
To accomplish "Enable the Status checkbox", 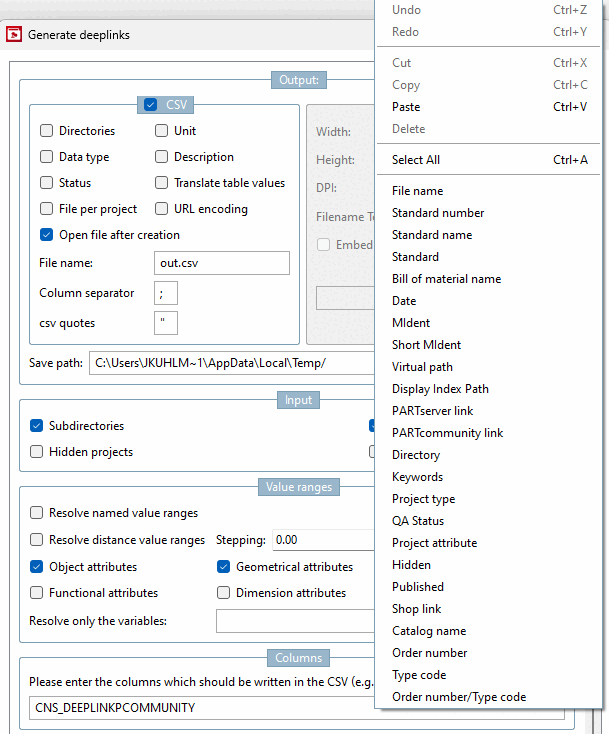I will coord(46,183).
